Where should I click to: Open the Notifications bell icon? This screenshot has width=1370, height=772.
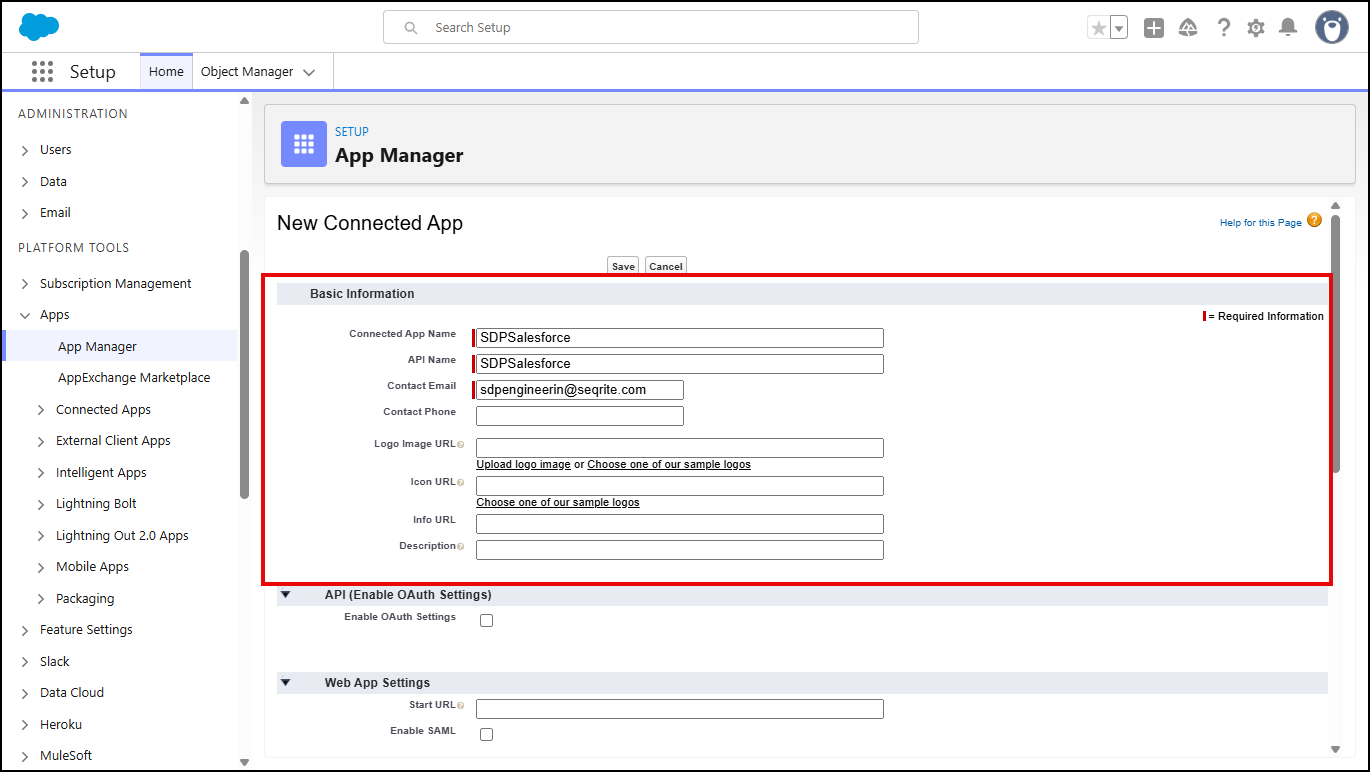[x=1288, y=28]
